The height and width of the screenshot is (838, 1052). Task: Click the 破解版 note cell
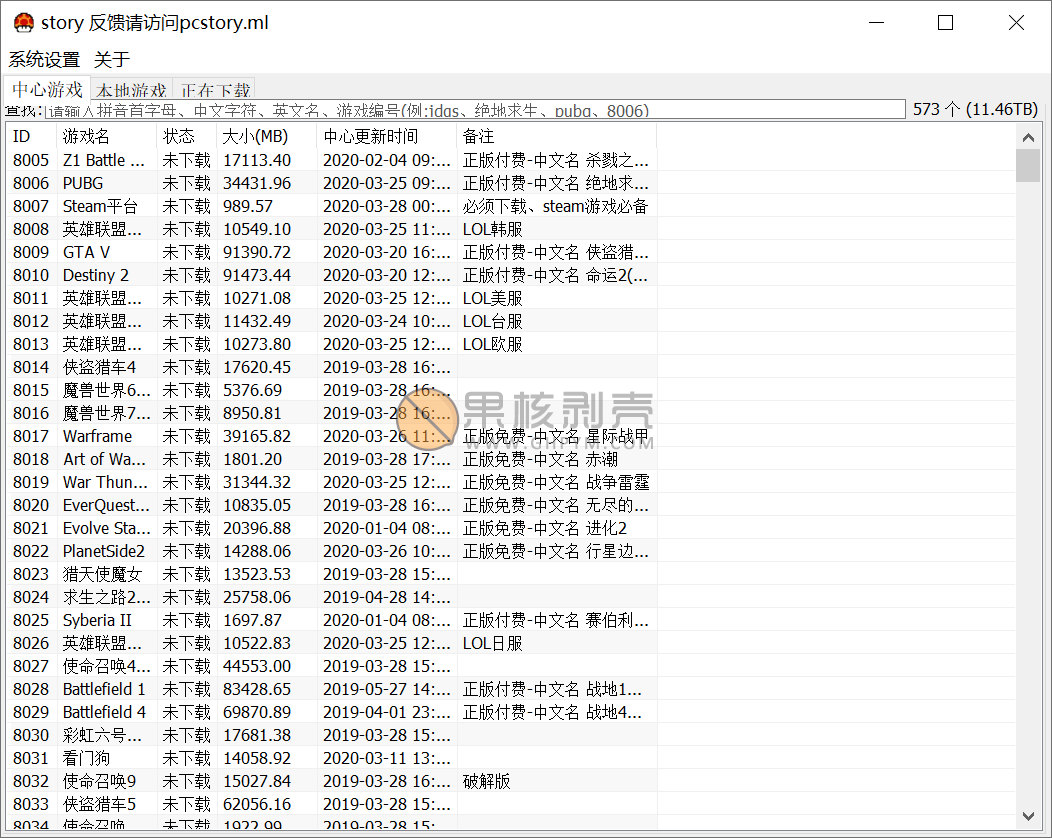tap(486, 781)
